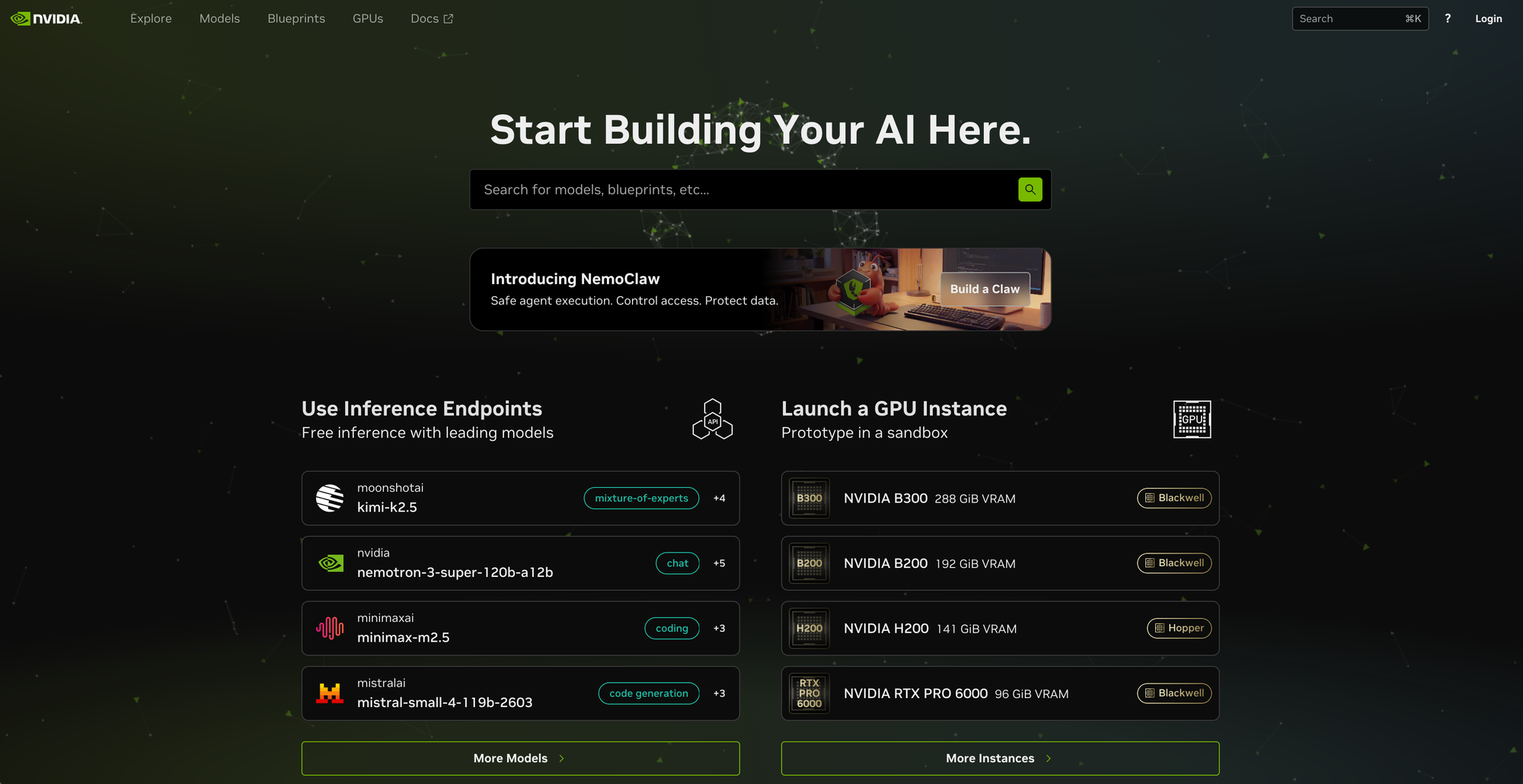The height and width of the screenshot is (784, 1523).
Task: Click the H200 chip thumbnail image
Action: 809,628
